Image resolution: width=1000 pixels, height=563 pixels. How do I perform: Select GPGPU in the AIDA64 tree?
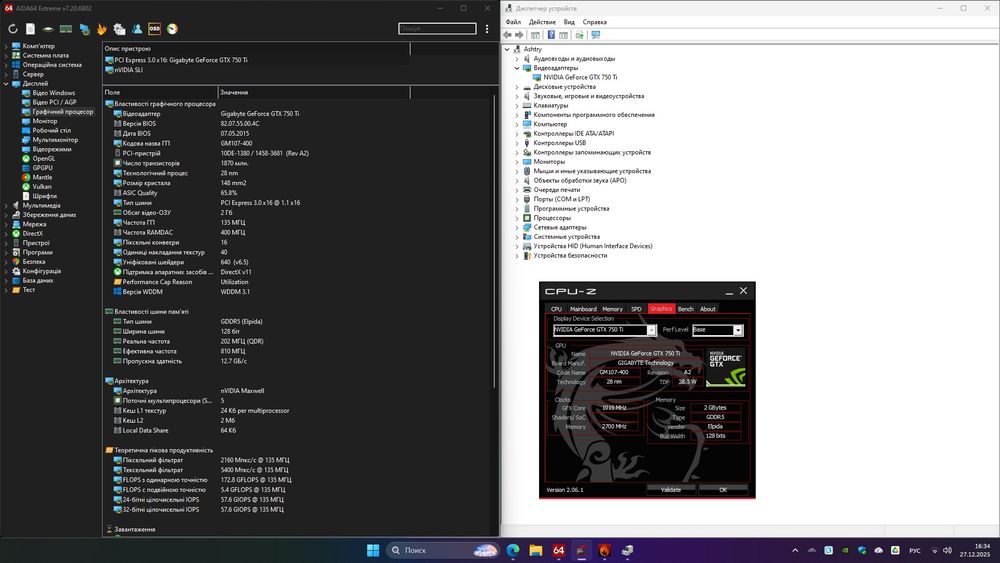[x=42, y=168]
